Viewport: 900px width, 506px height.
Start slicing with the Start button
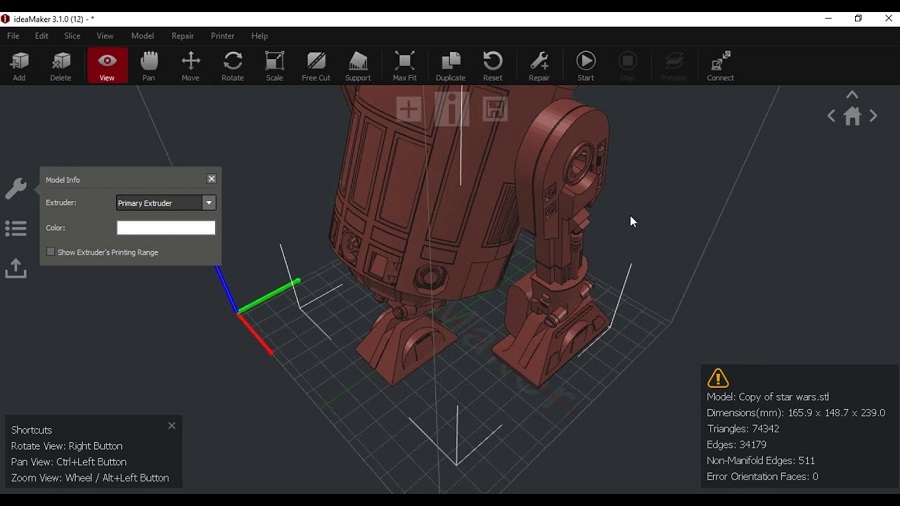point(585,66)
